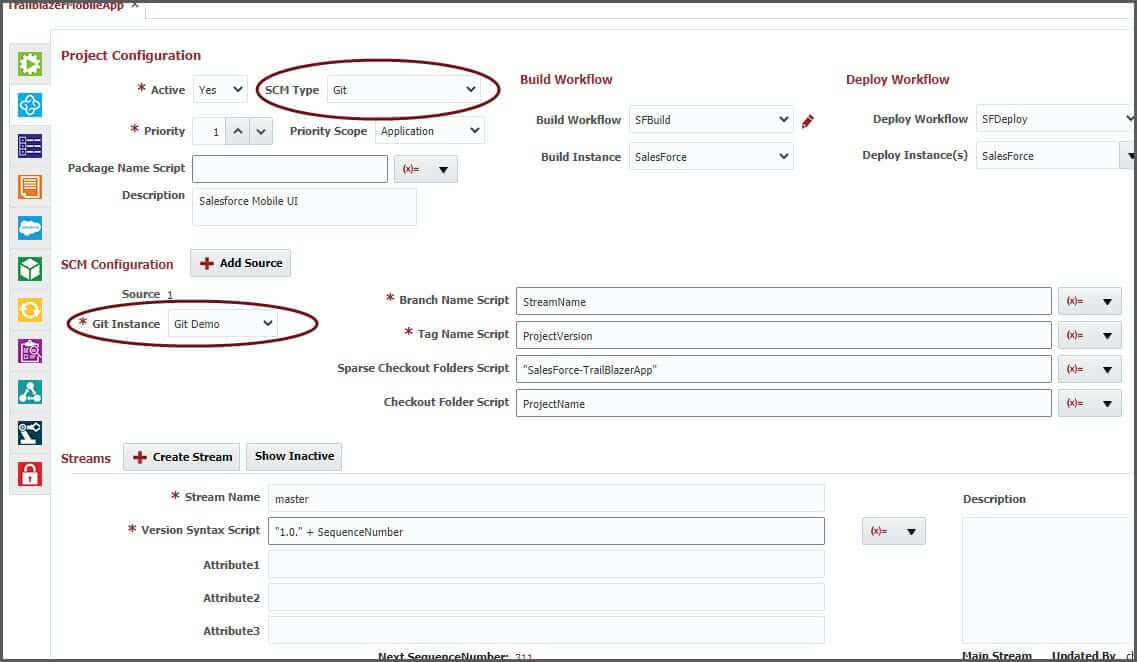Open the purple checklist sidebar icon
The image size is (1137, 662).
tap(30, 351)
